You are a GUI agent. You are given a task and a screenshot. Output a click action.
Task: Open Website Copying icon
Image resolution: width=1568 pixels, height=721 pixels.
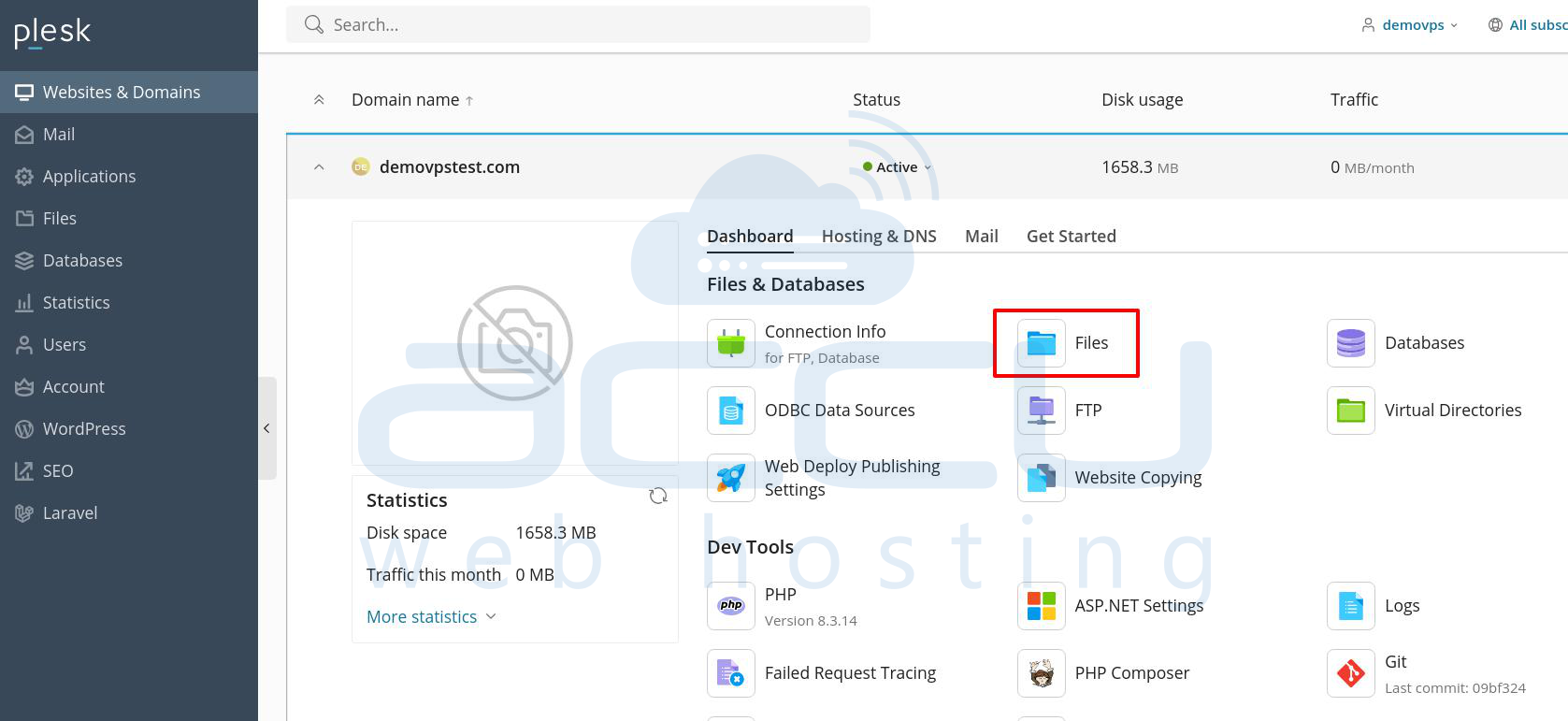point(1042,478)
